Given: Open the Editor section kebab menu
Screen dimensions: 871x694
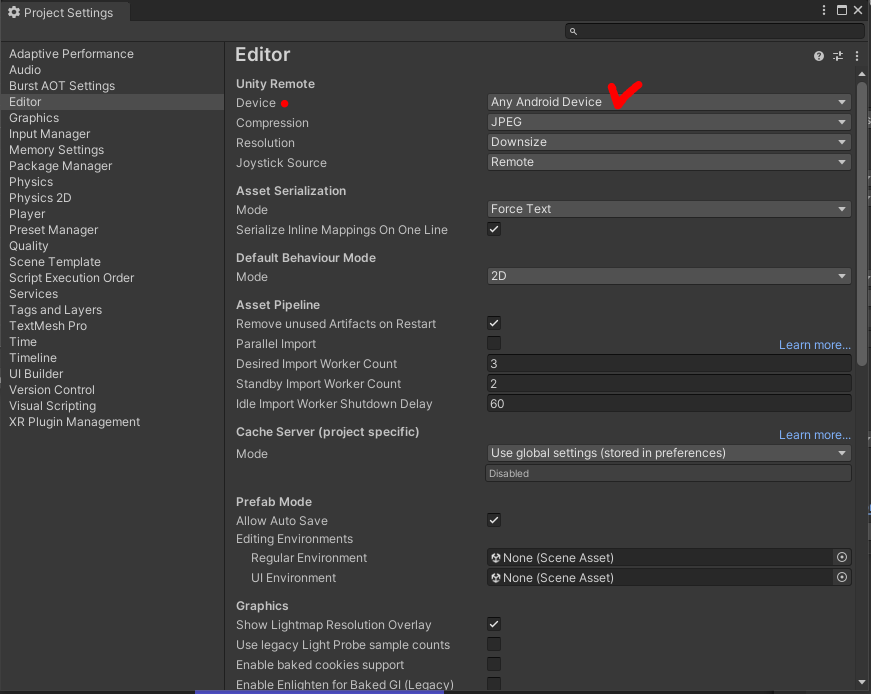Looking at the screenshot, I should (x=857, y=56).
